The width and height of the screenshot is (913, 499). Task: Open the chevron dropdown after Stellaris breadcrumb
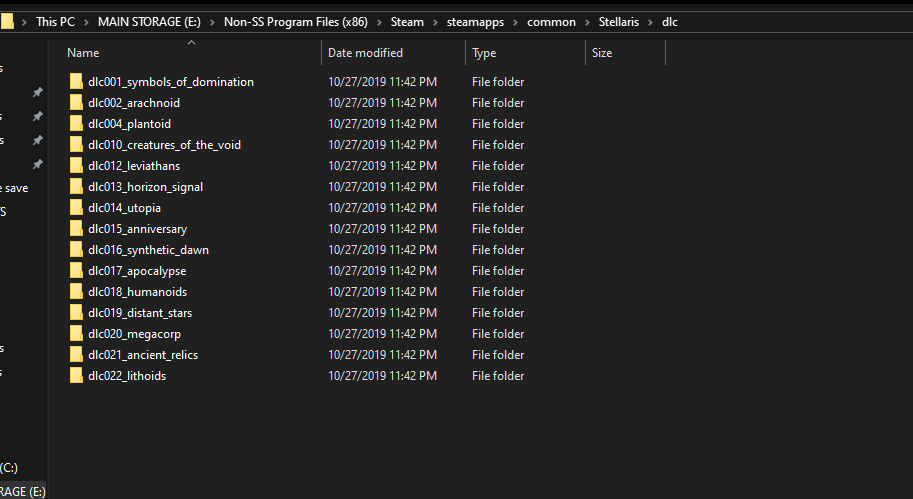651,22
